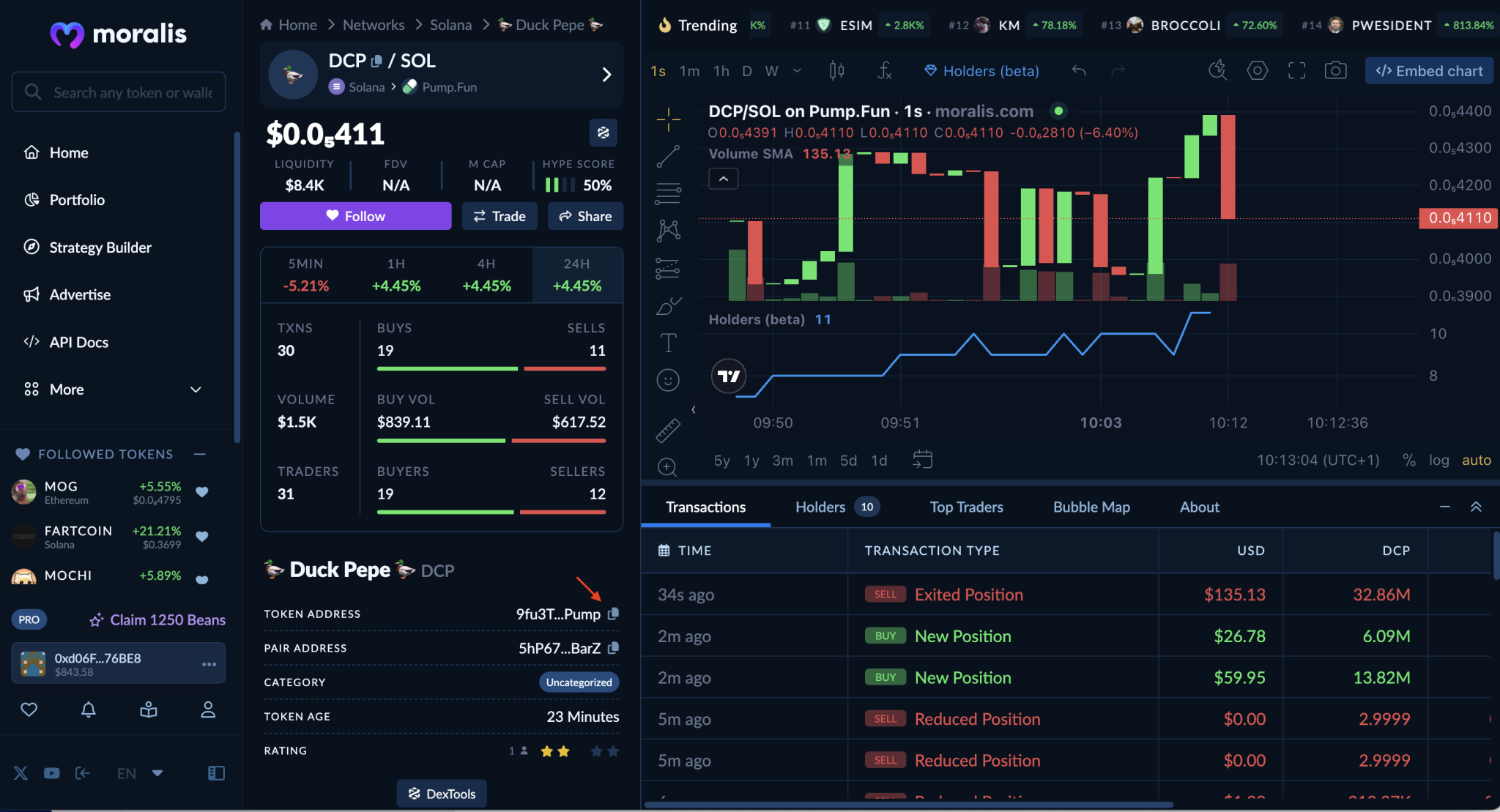
Task: Enter fullscreen mode for the chart
Action: coord(1296,70)
